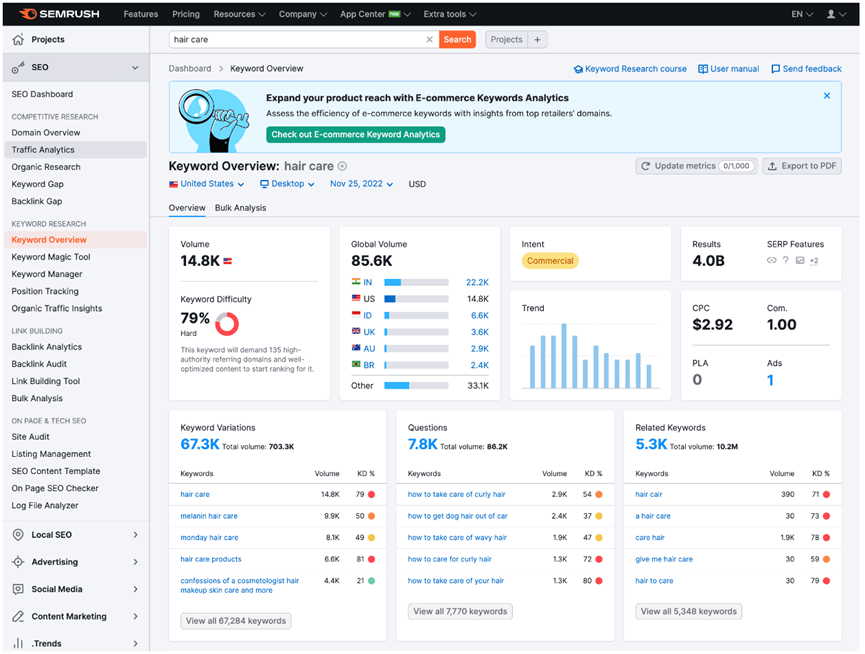Screen dimensions: 865x654
Task: Click the Keyword Difficulty donut chart
Action: [227, 324]
